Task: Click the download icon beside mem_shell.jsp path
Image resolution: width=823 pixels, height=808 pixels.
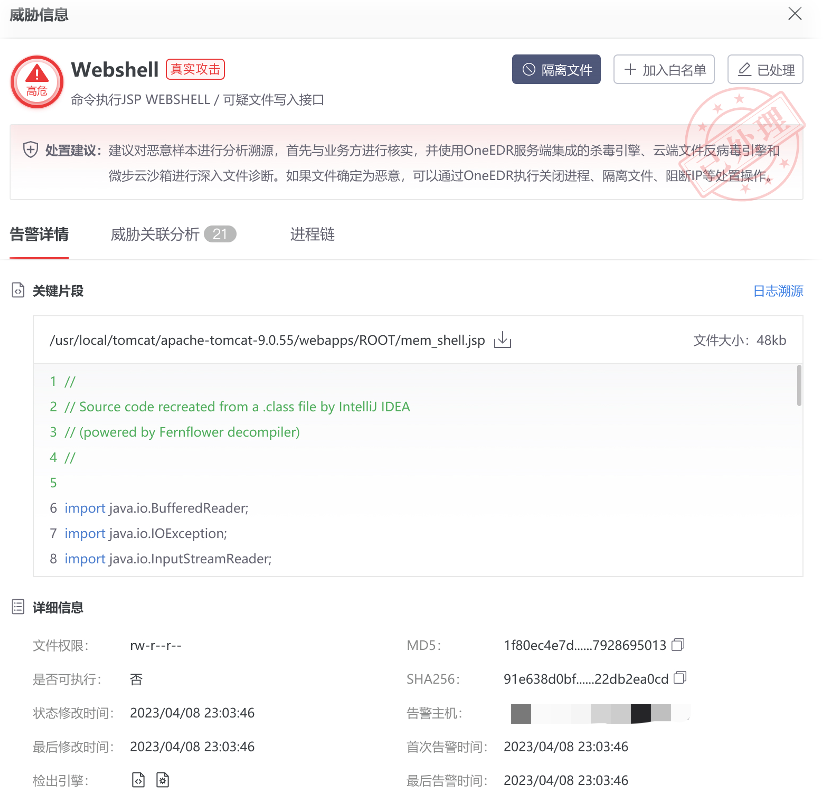Action: (x=503, y=341)
